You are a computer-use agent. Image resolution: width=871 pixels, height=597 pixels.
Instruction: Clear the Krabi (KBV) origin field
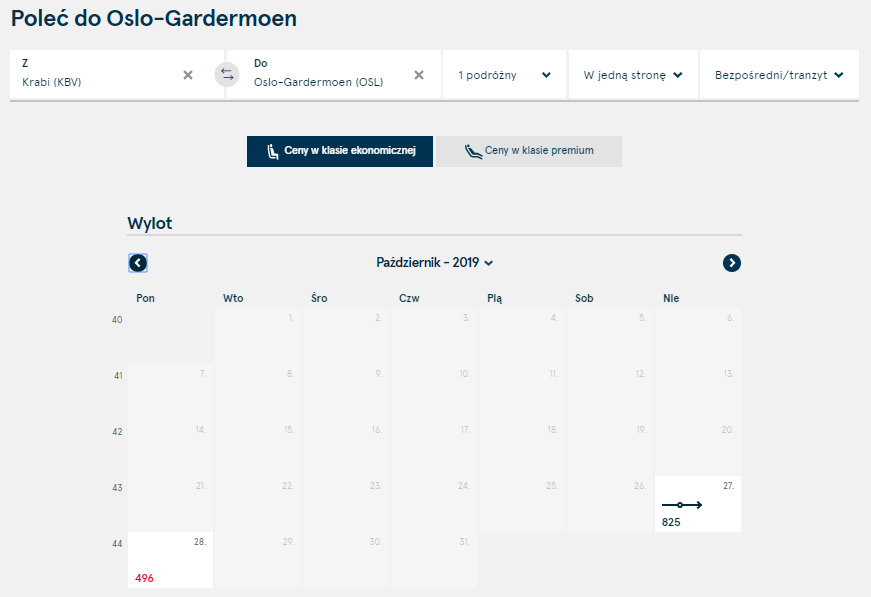(188, 75)
